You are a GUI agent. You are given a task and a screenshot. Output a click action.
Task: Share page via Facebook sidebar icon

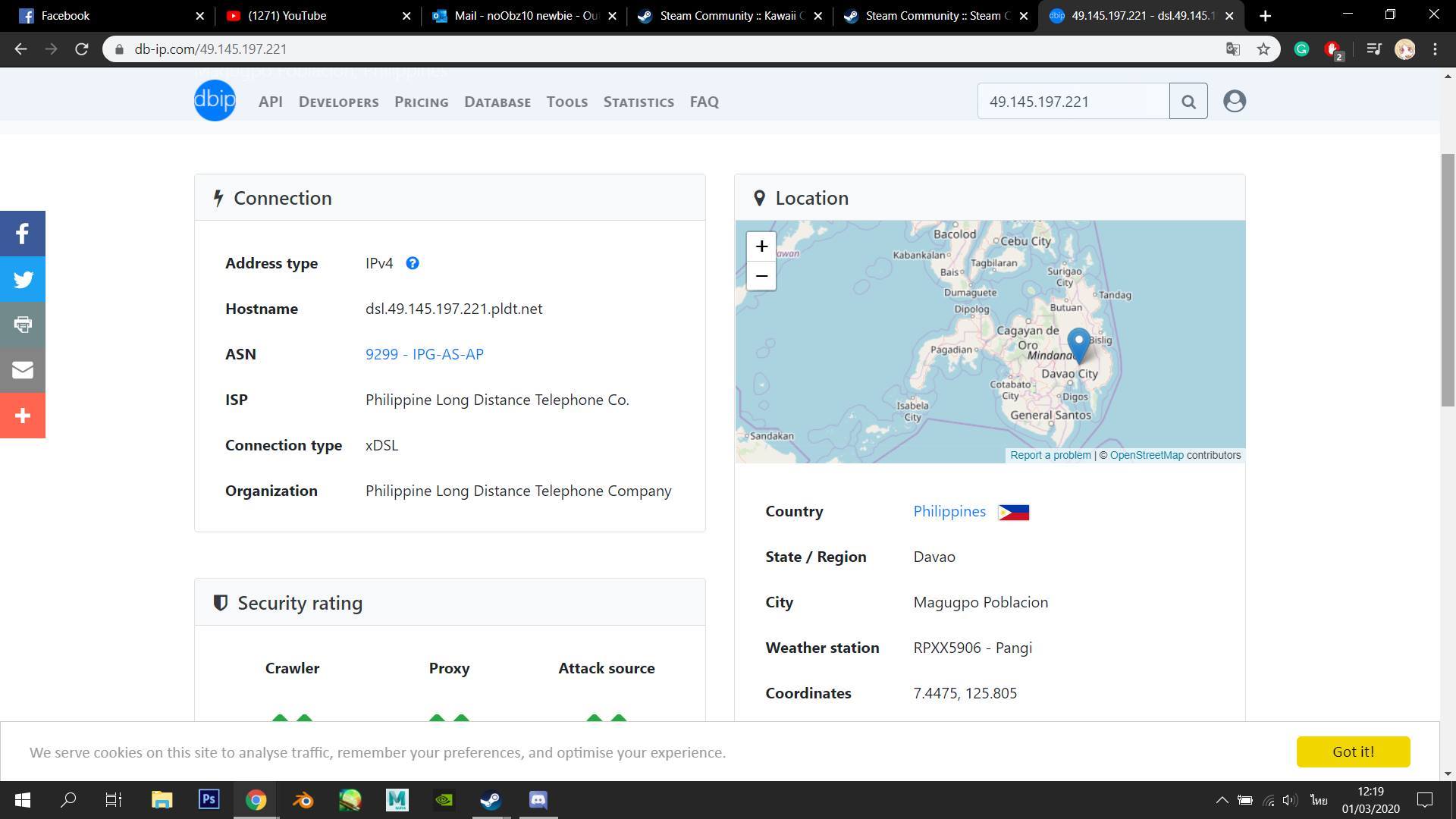click(x=23, y=234)
